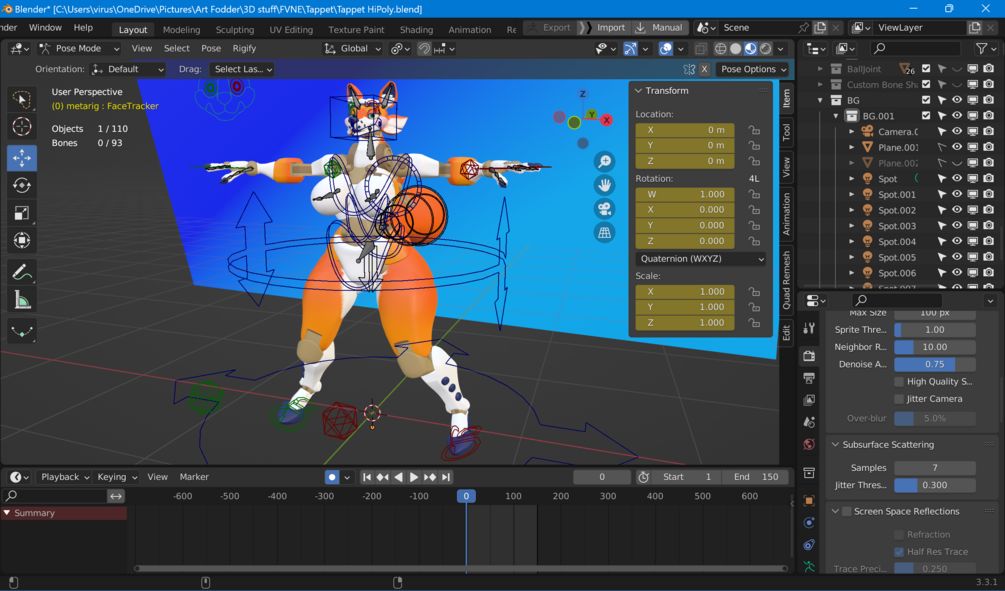Open the Output properties tab icon
Screen dimensions: 1005x591
[x=809, y=378]
